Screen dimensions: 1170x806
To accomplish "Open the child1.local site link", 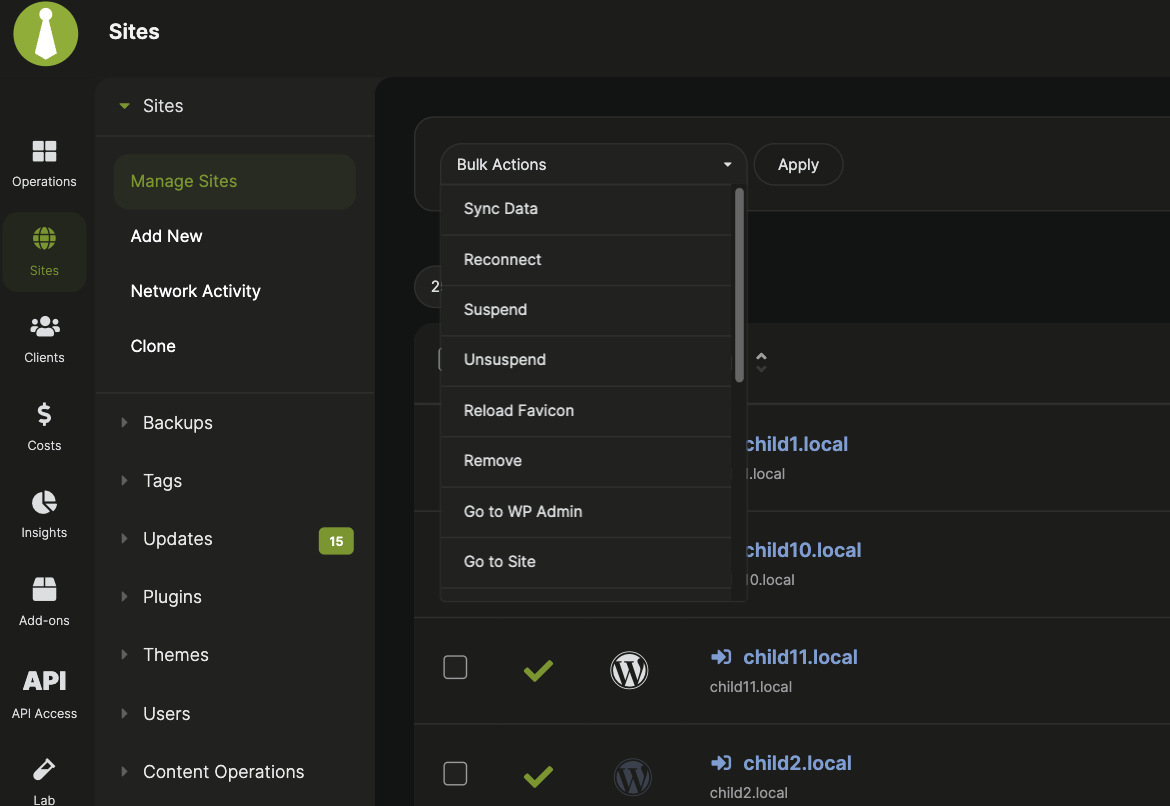I will [x=797, y=444].
